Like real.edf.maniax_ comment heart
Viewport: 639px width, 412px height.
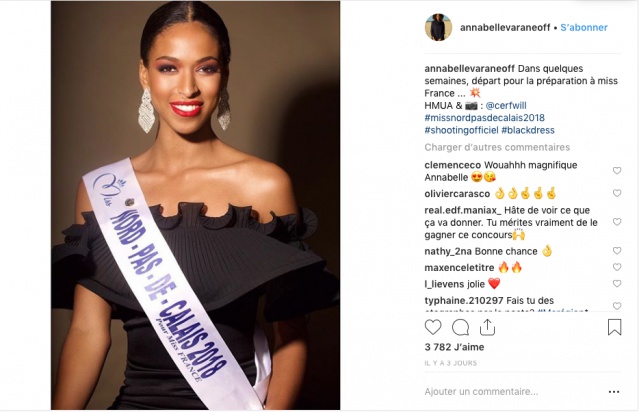click(x=617, y=222)
